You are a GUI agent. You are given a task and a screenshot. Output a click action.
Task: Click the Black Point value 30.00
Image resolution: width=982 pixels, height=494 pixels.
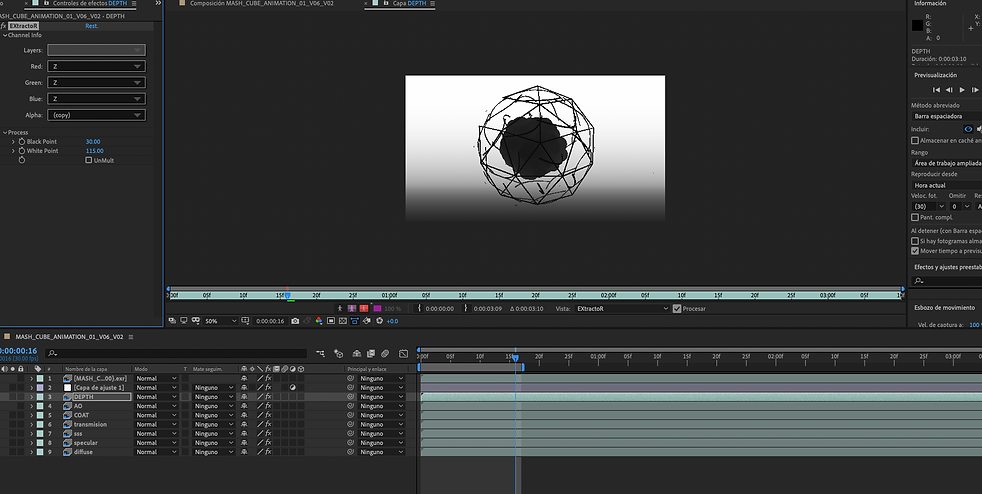pyautogui.click(x=93, y=142)
